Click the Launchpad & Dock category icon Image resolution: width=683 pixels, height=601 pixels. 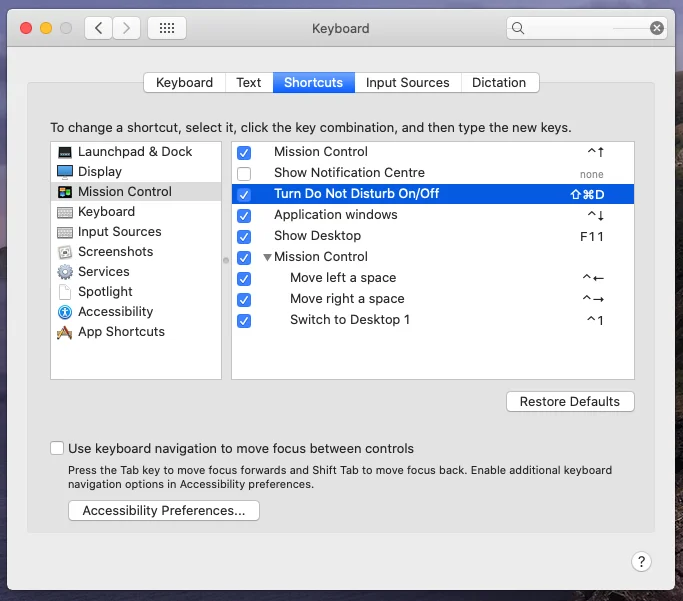[x=65, y=152]
